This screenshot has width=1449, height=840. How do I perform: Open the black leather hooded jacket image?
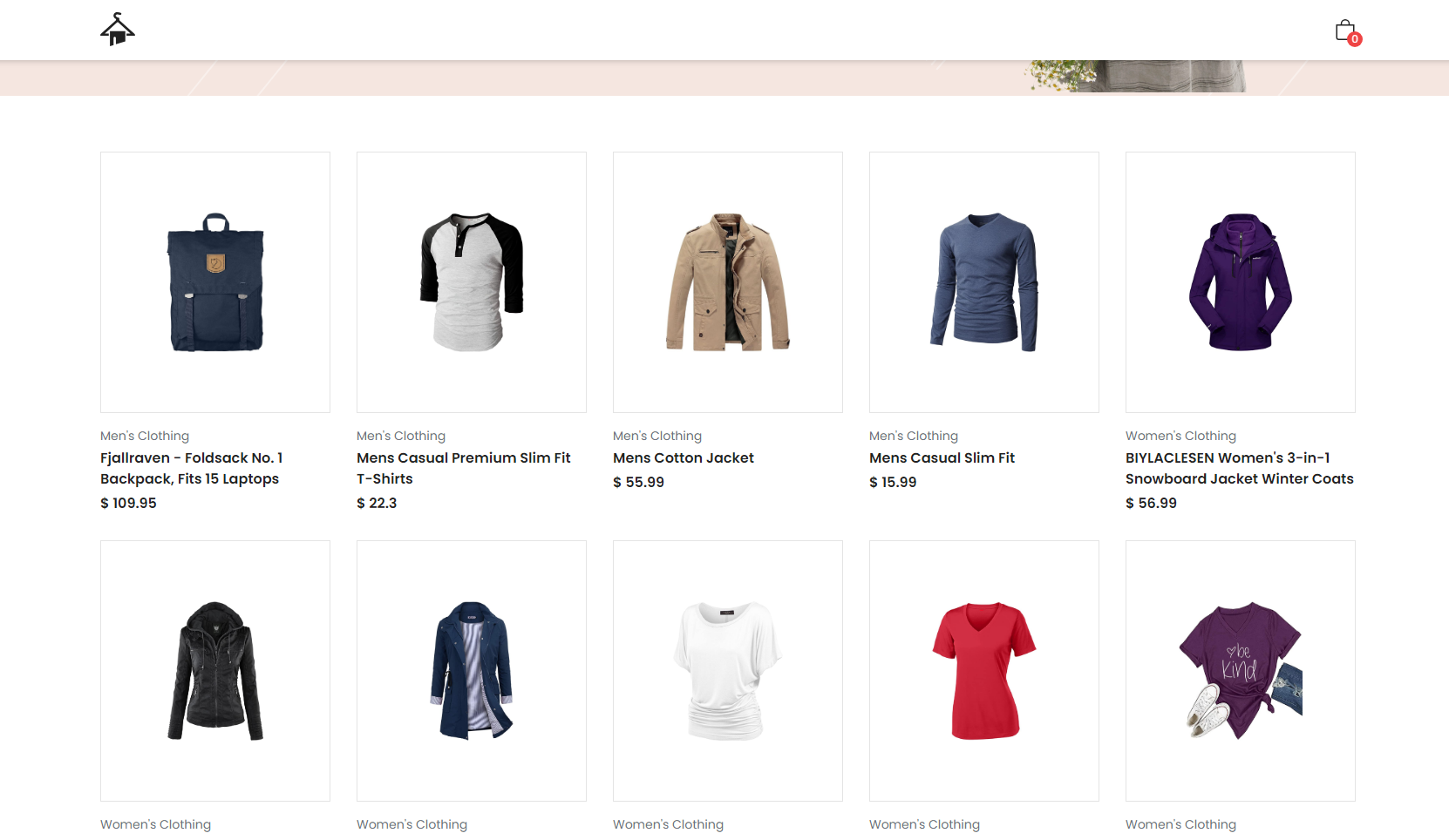click(x=215, y=671)
